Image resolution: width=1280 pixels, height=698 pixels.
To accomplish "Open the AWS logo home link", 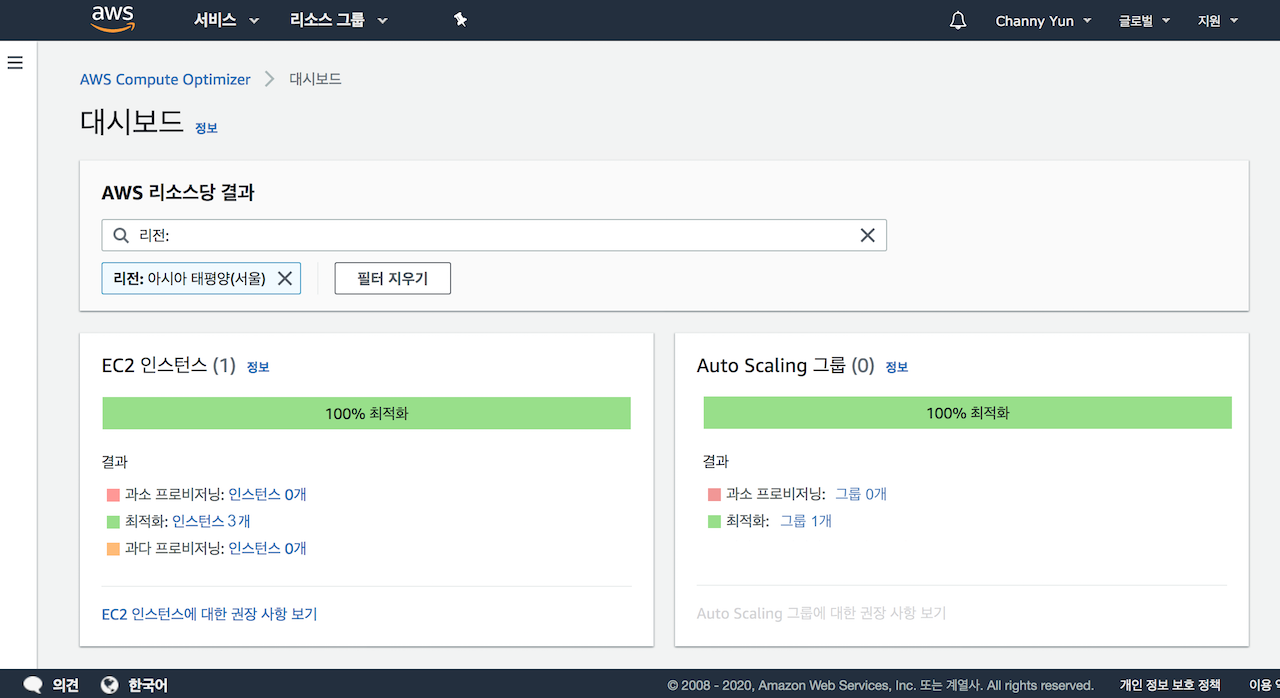I will tap(113, 19).
